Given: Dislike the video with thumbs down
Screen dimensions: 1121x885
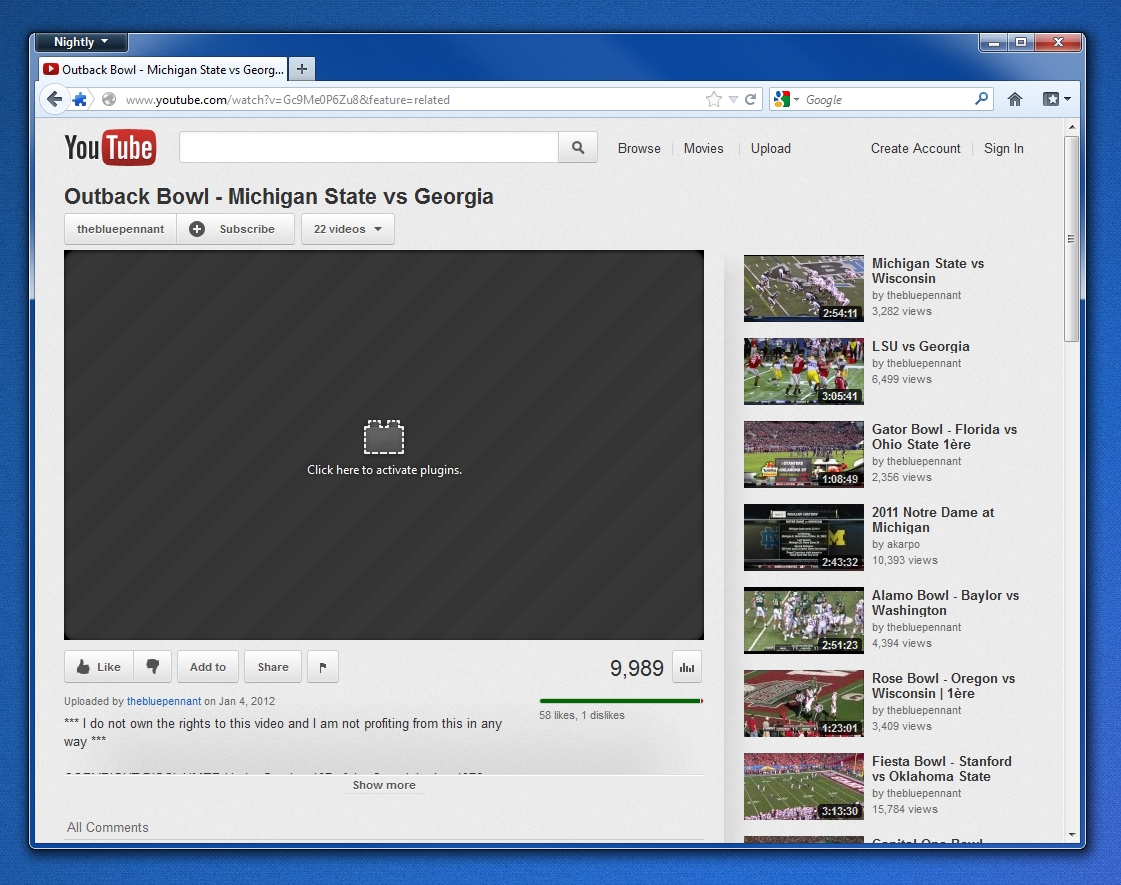Looking at the screenshot, I should click(x=153, y=667).
